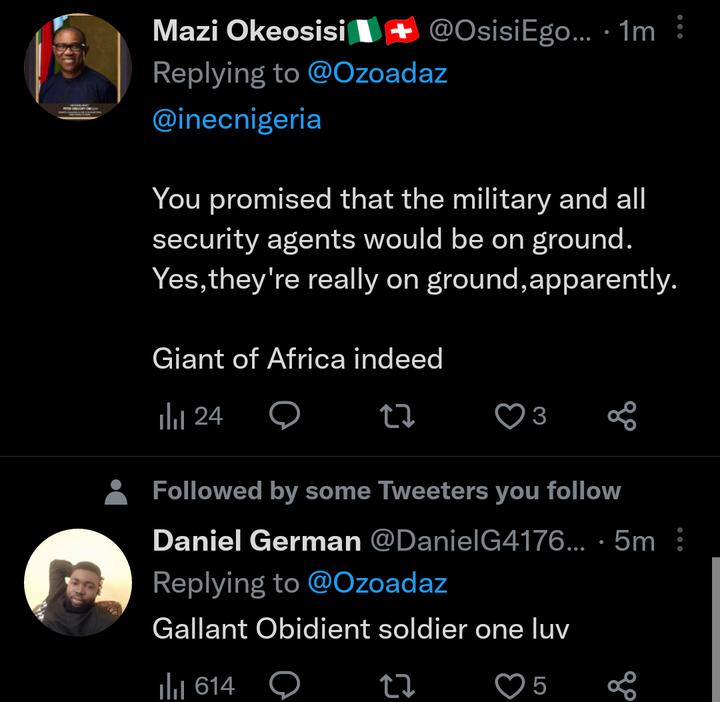
Task: Open Mazi Okeosisi's profile picture
Action: [78, 67]
